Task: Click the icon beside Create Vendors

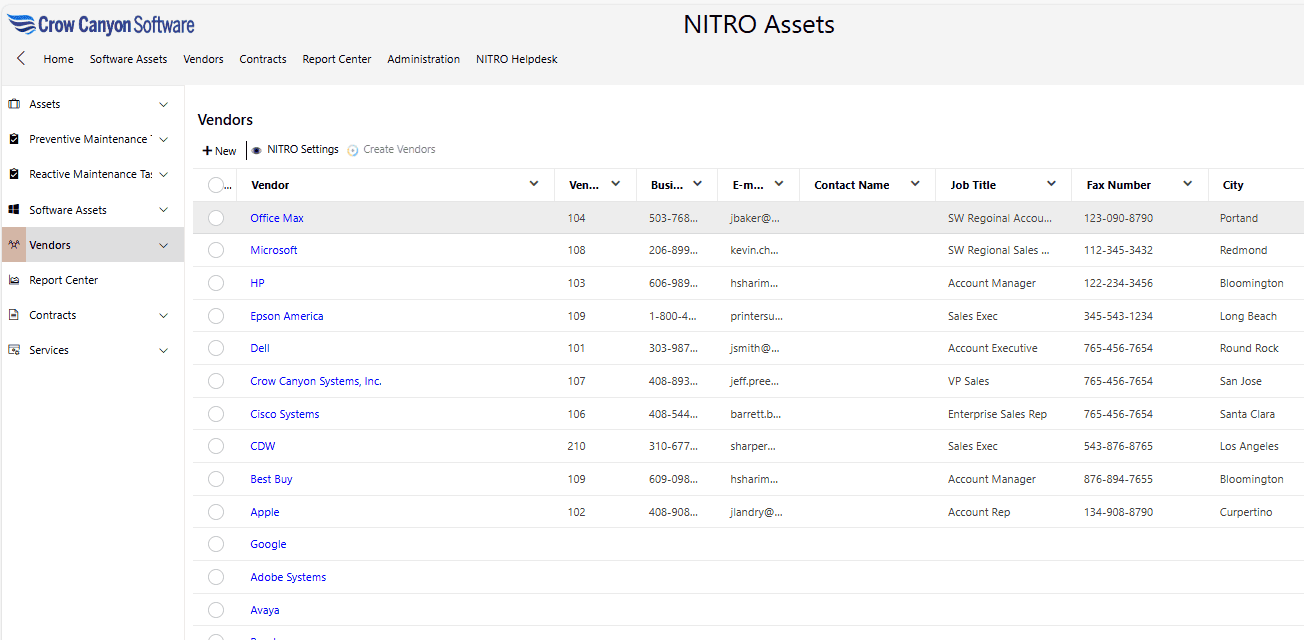Action: point(353,150)
